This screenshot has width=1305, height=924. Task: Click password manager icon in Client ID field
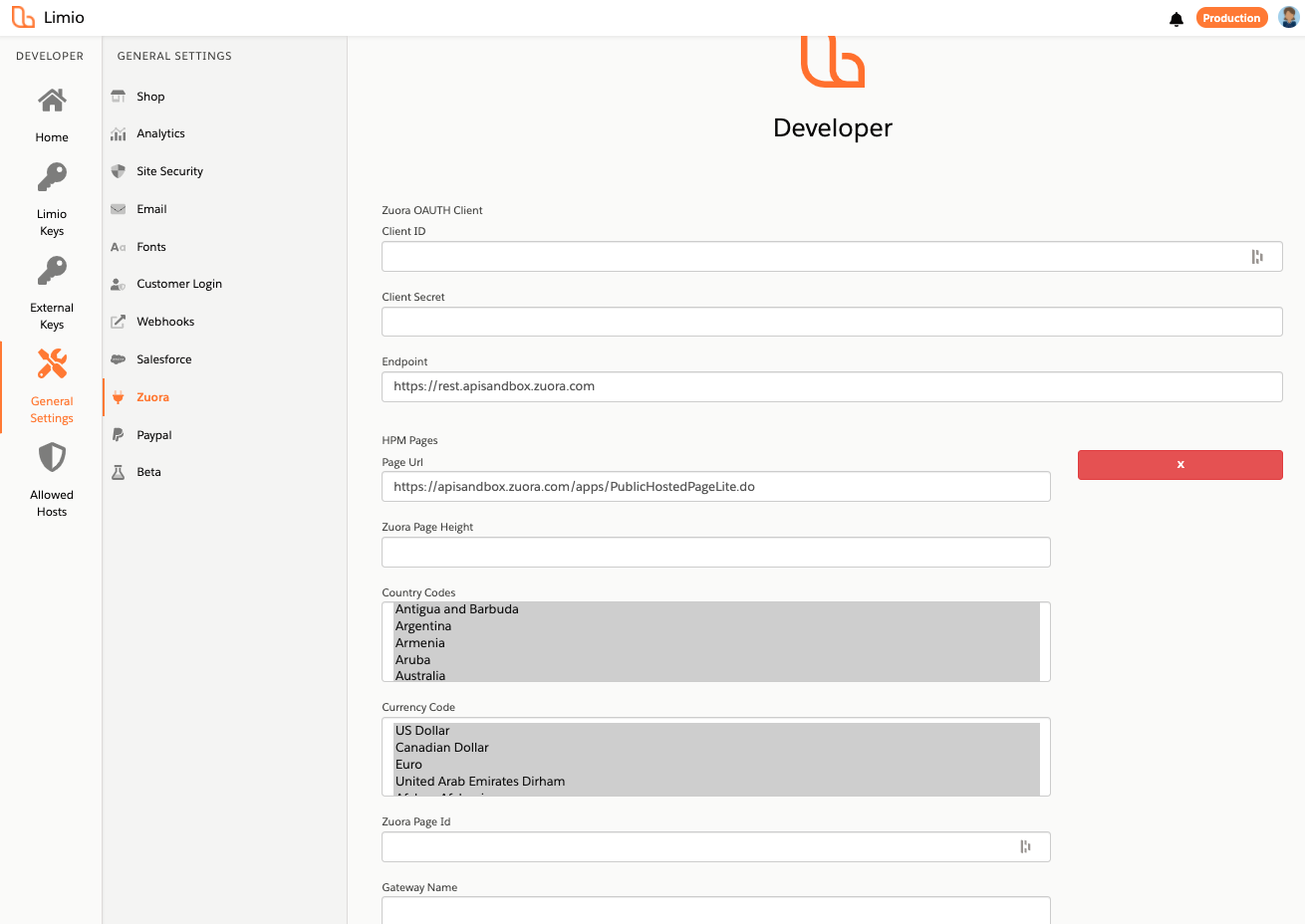[1257, 257]
